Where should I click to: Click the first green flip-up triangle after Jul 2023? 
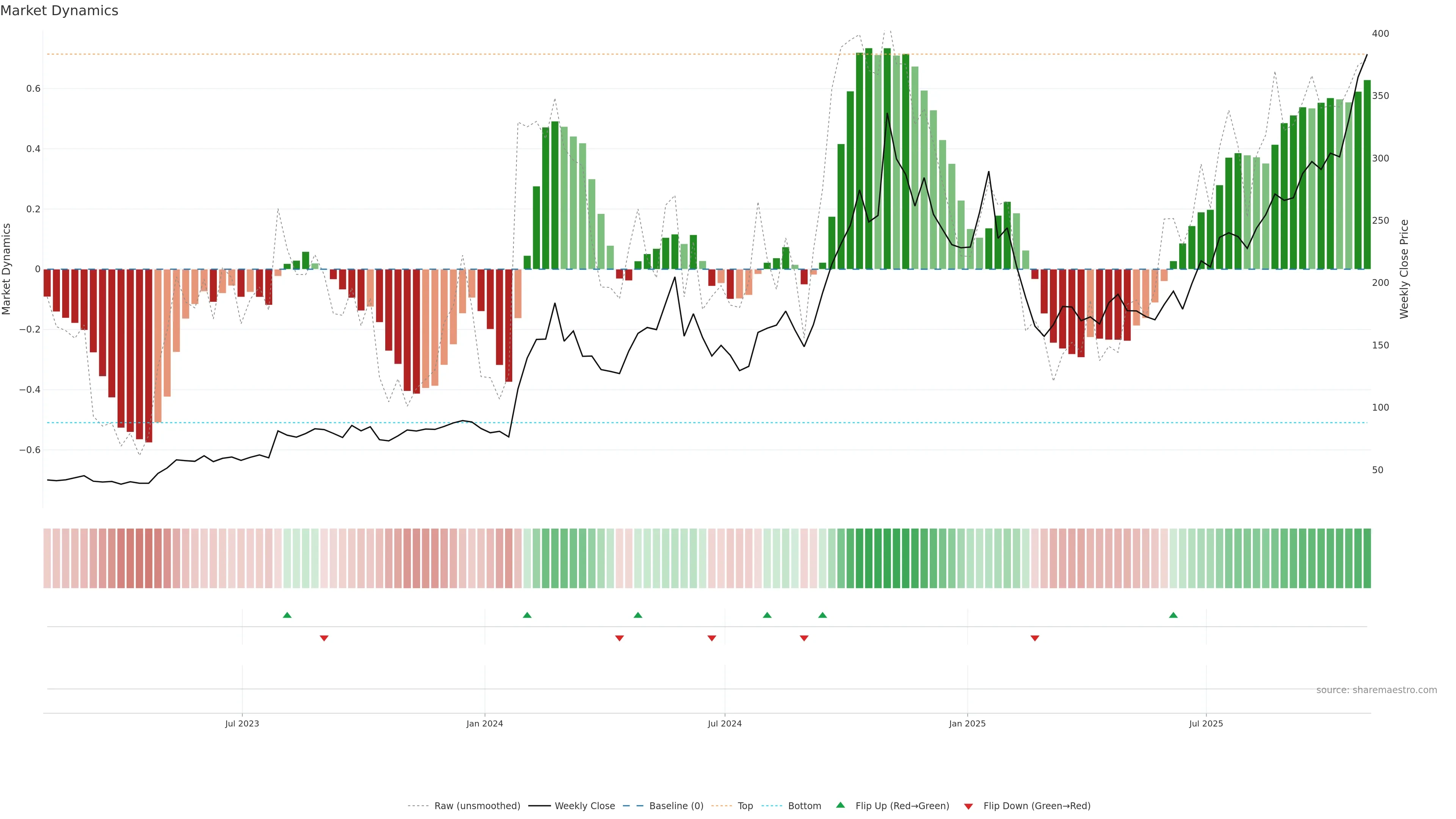coord(287,615)
